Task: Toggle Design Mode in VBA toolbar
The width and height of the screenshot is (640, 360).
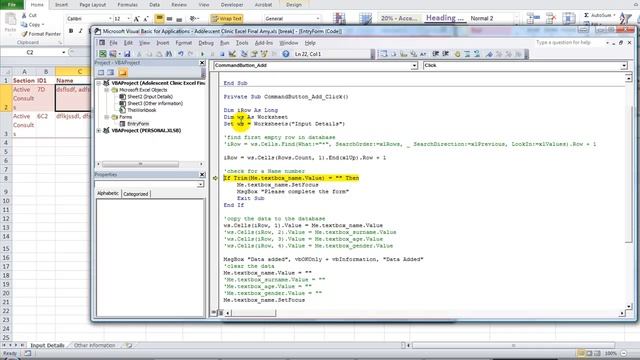Action: click(x=232, y=54)
